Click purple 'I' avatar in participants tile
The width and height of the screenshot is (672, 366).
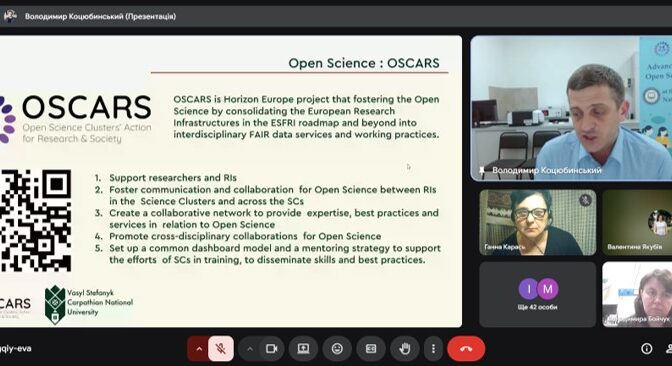tap(528, 289)
